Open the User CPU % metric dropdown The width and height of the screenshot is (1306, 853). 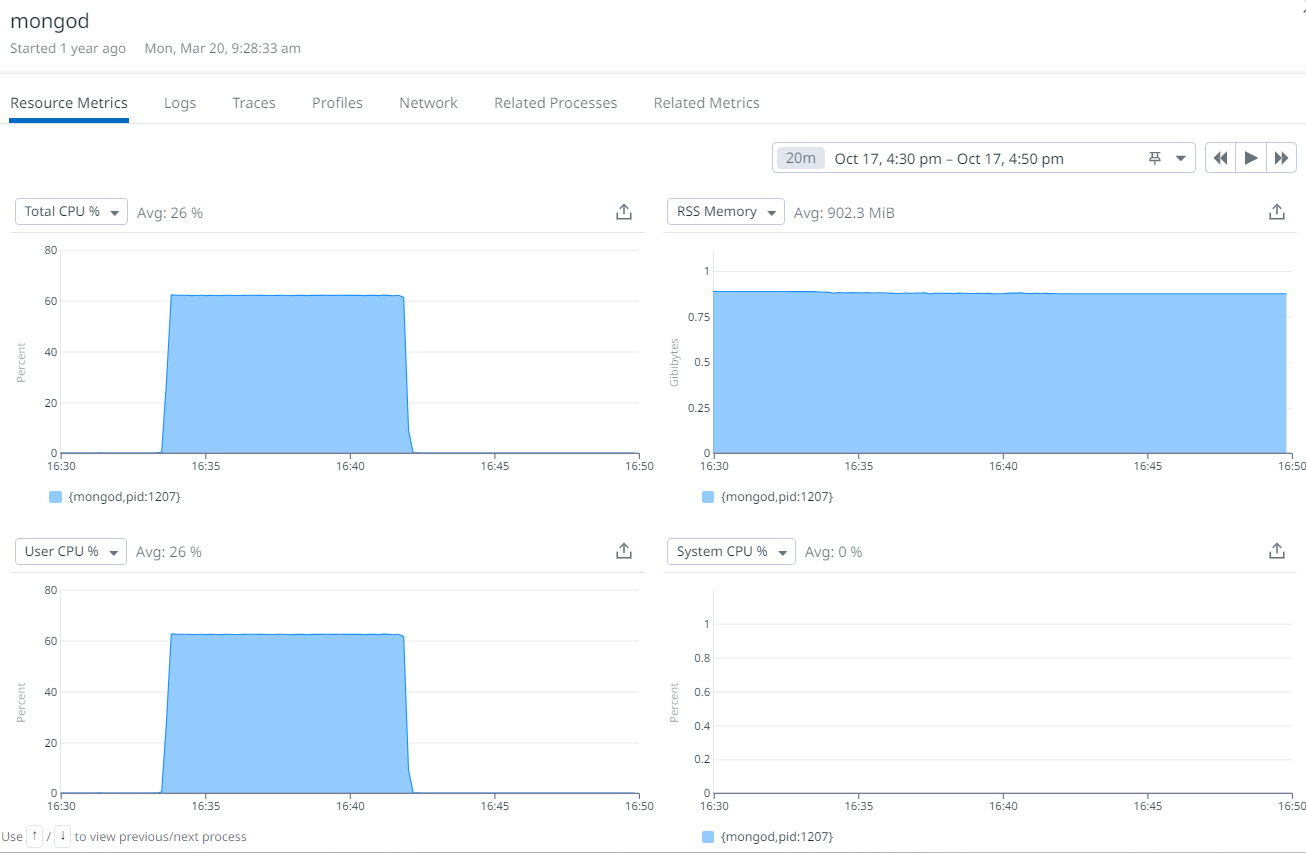(71, 551)
